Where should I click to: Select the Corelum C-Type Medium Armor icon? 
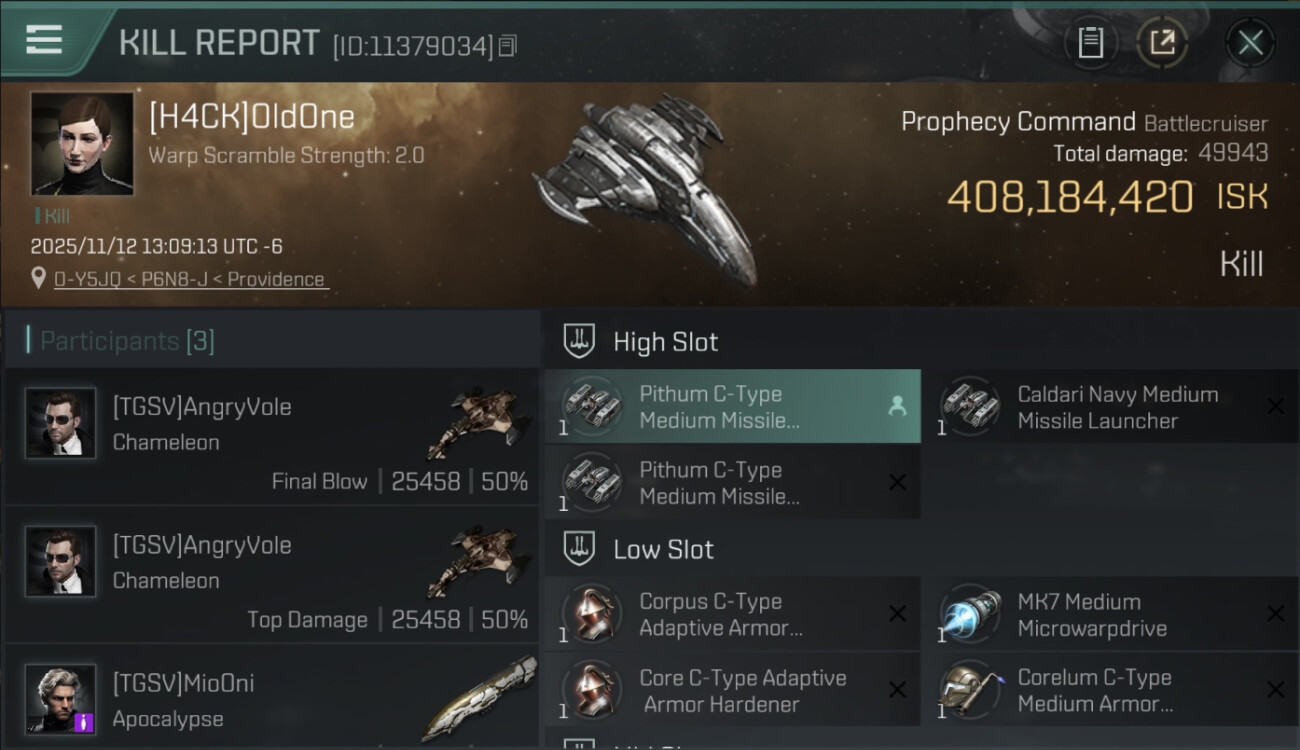(x=971, y=690)
